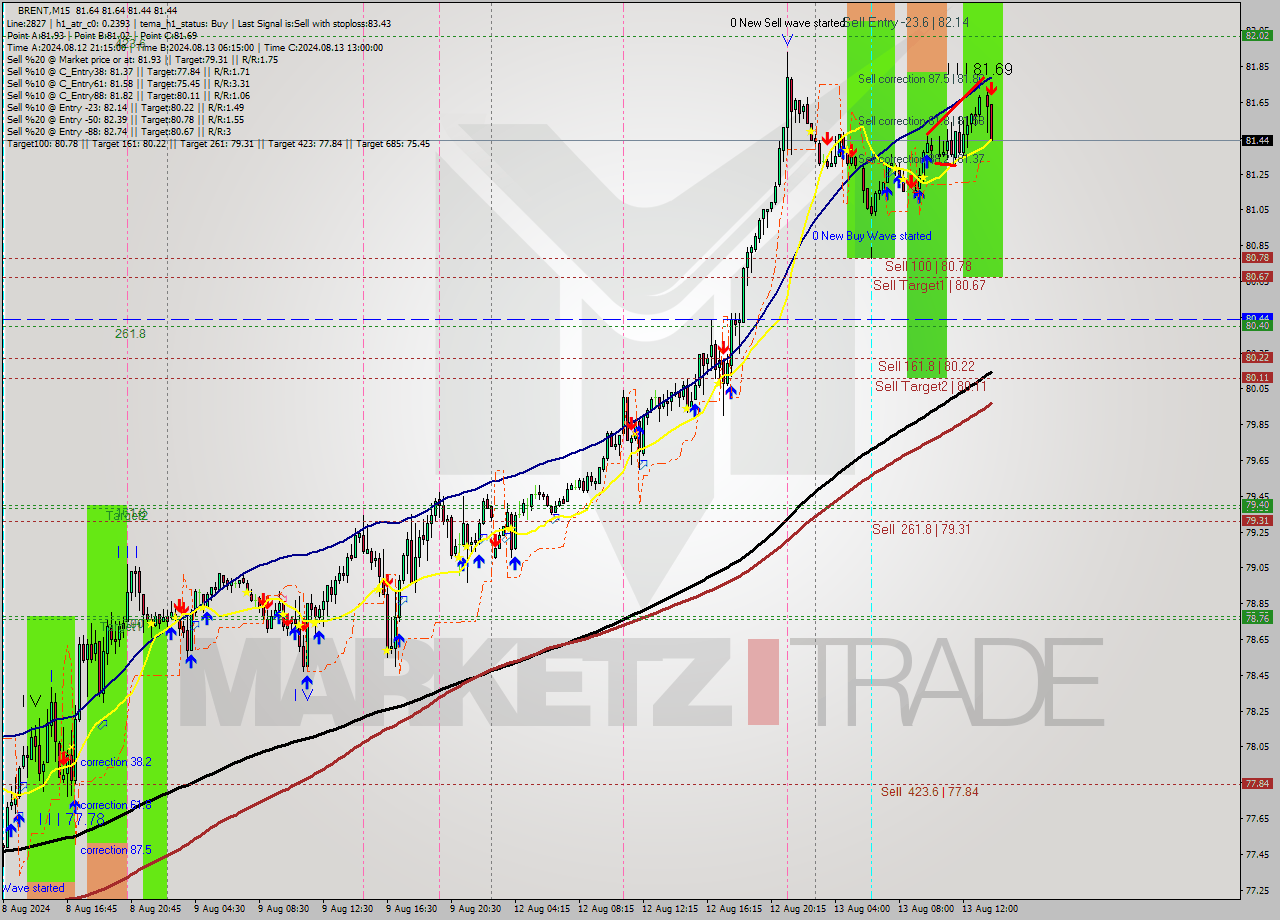Click the red 80.67 price tag
The image size is (1280, 920).
pos(1256,276)
